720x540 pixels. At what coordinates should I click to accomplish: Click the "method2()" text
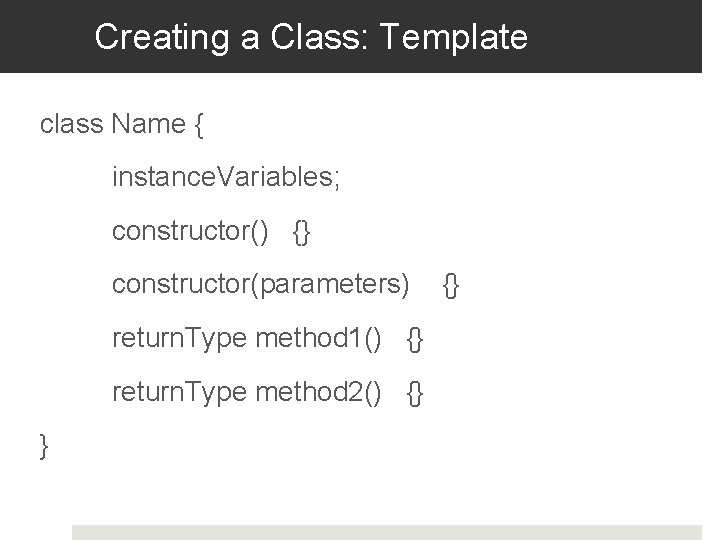click(319, 392)
